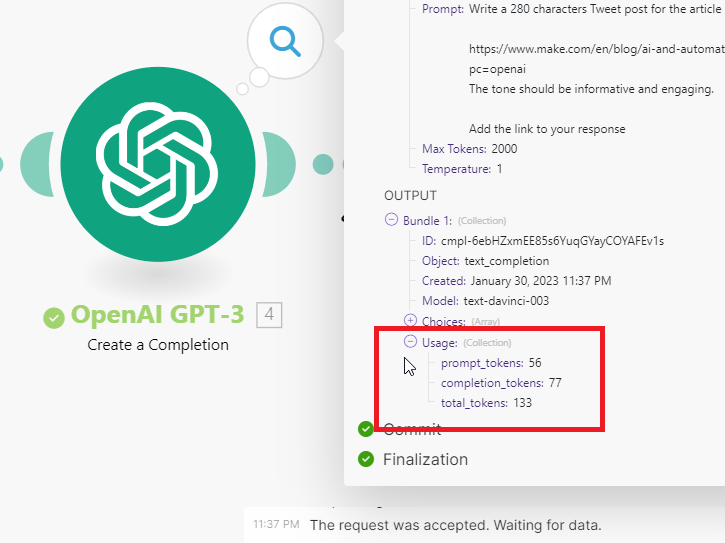Click the Prompt field label
This screenshot has width=725, height=543.
point(443,9)
